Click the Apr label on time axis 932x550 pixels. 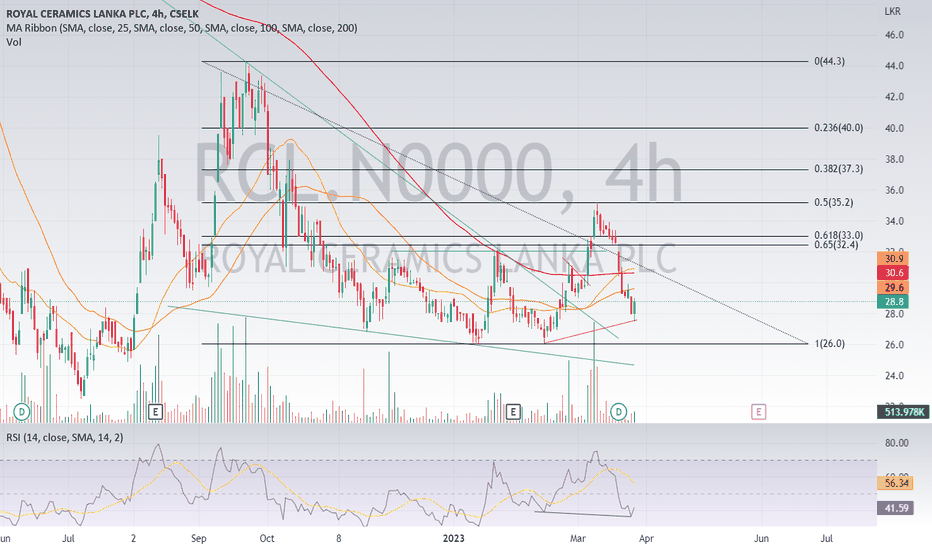tap(646, 539)
